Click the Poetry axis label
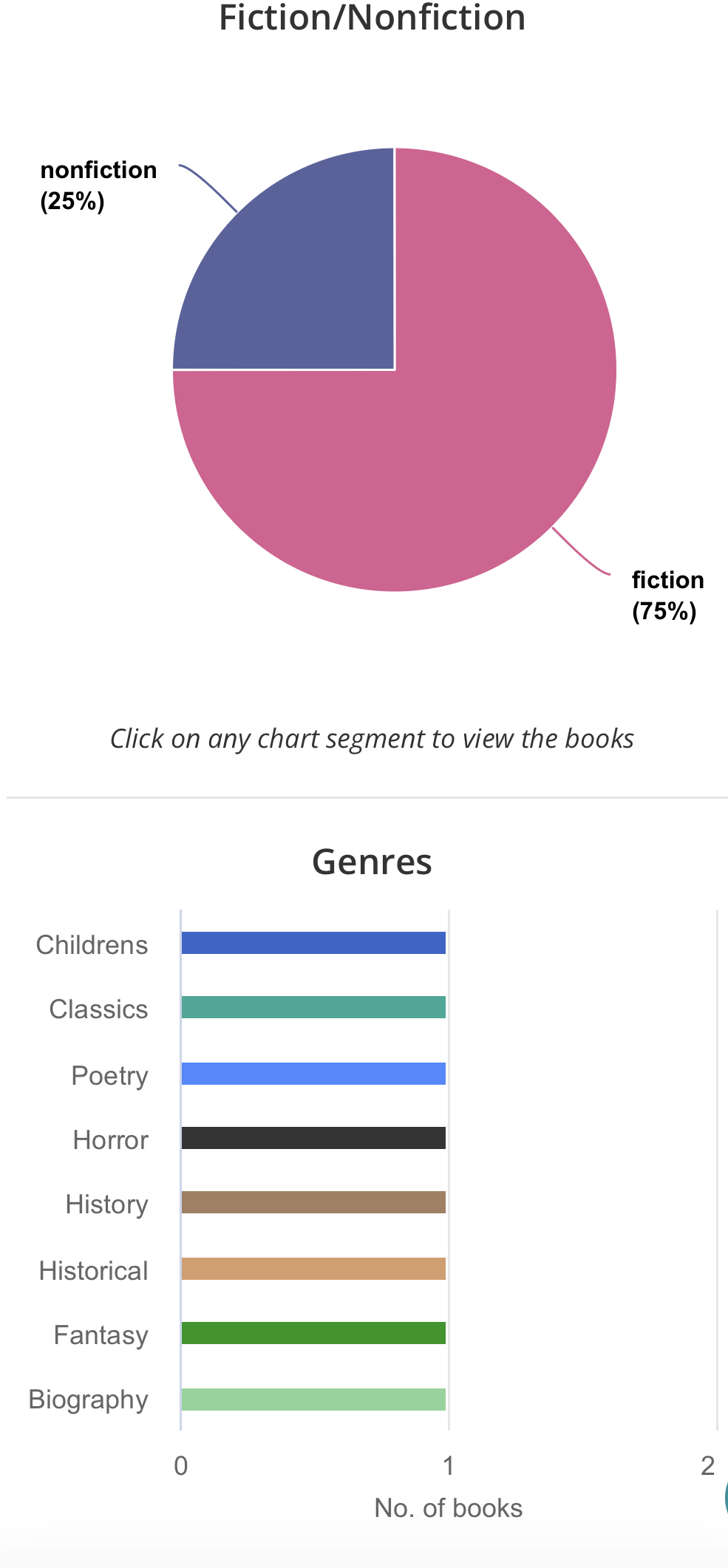 pos(109,1076)
